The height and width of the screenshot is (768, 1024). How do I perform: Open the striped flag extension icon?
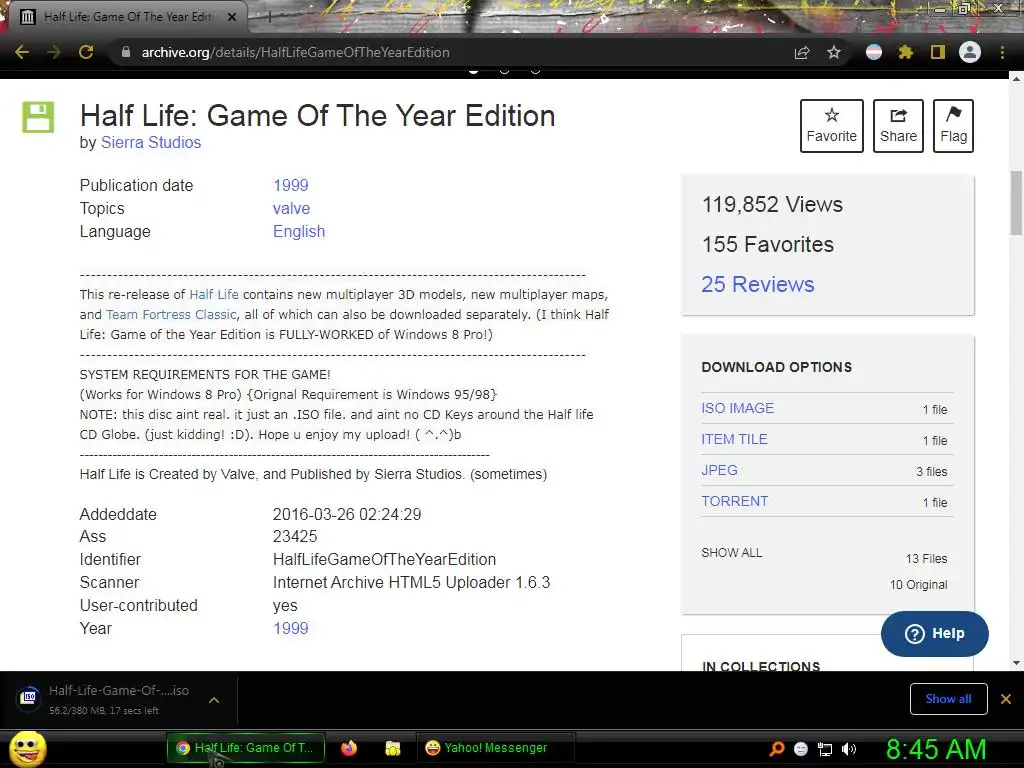pos(874,52)
